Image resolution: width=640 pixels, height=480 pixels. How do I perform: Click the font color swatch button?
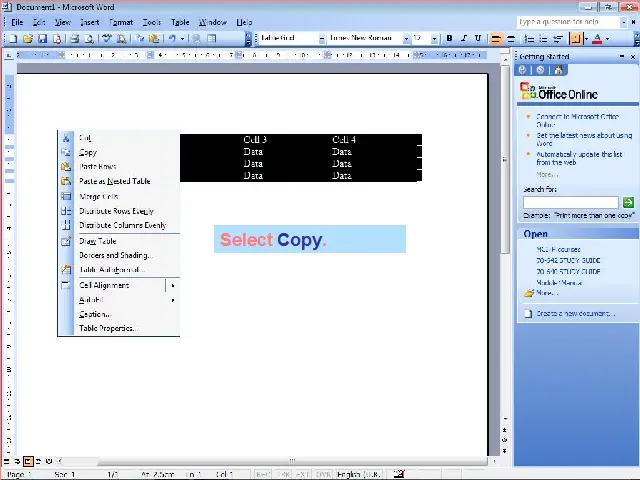point(597,39)
